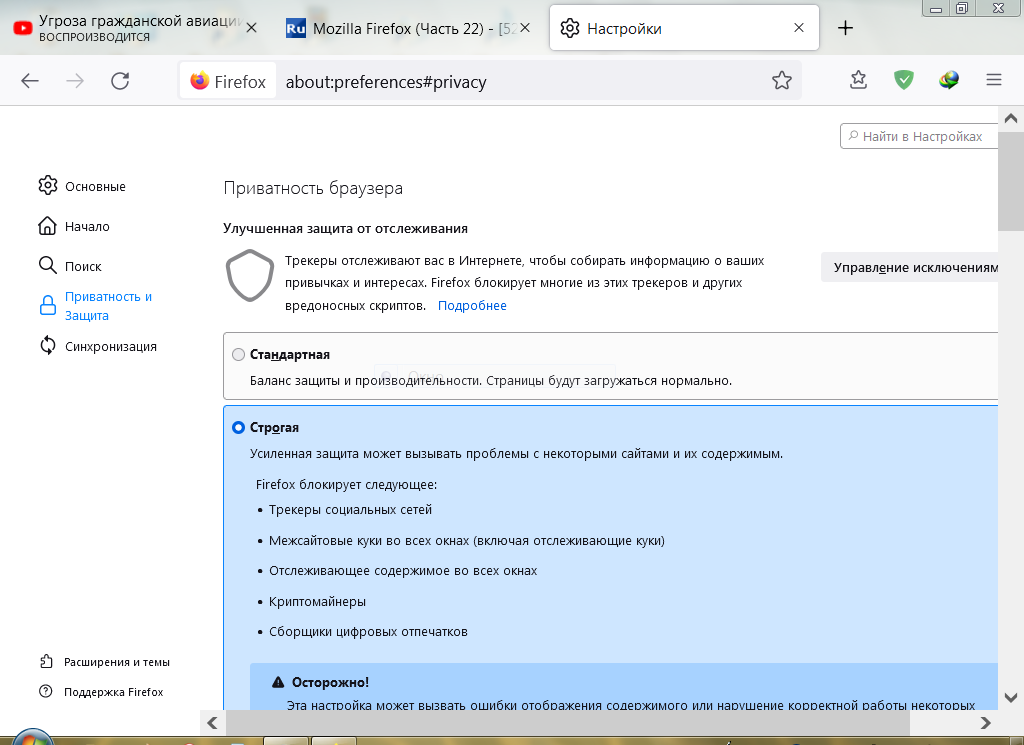Open the green shield adblock extension
This screenshot has height=745, width=1024.
pos(904,80)
